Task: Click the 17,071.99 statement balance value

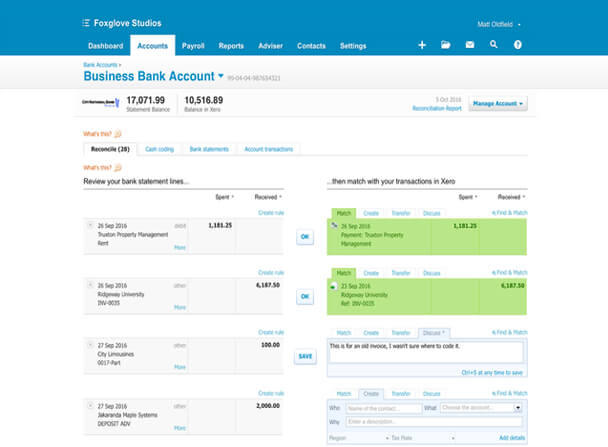Action: (x=145, y=100)
